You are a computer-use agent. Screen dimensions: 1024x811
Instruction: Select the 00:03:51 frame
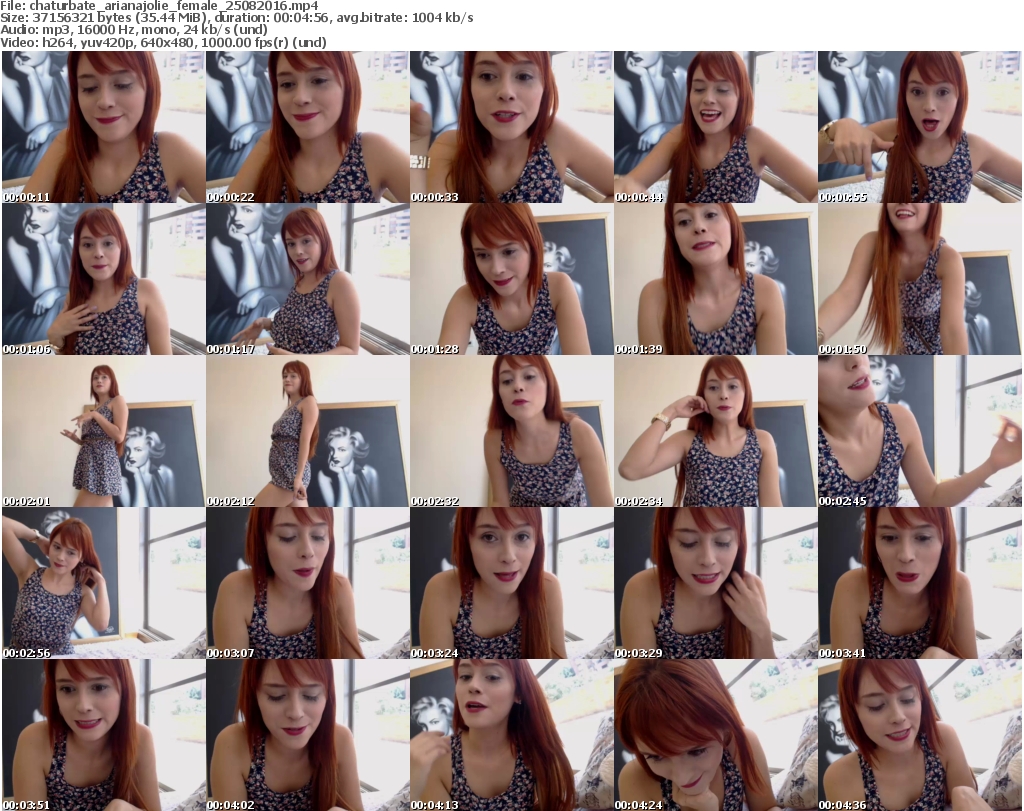(103, 735)
